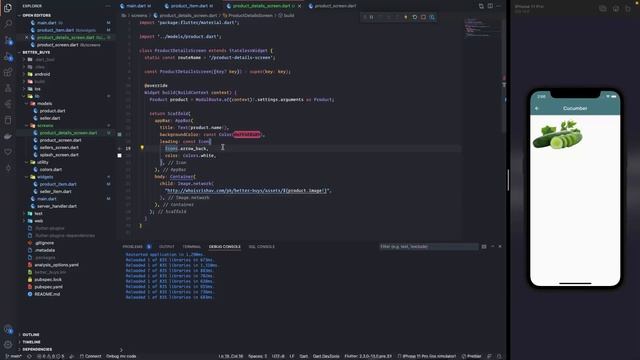Open the Search view in activity bar

click(x=8, y=23)
